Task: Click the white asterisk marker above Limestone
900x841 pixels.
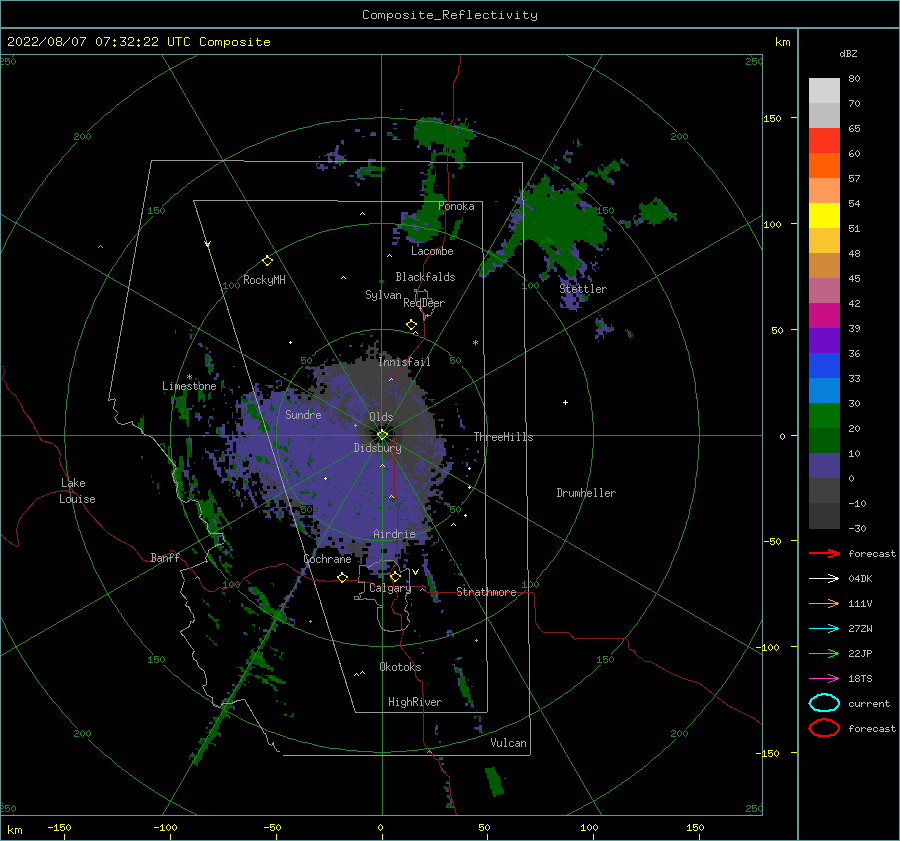Action: pyautogui.click(x=189, y=377)
